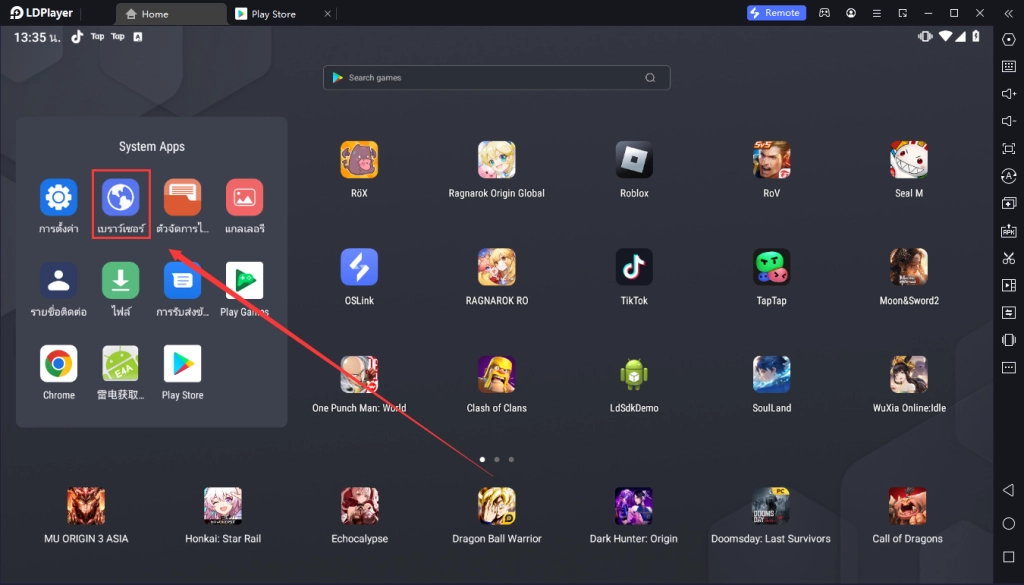The height and width of the screenshot is (585, 1024).
Task: Switch to the Home tab
Action: point(171,14)
